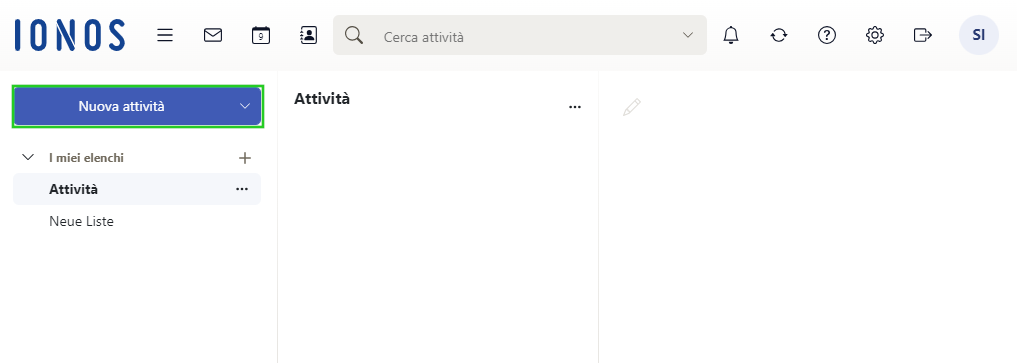
Task: Click the refresh sync icon
Action: 779,35
